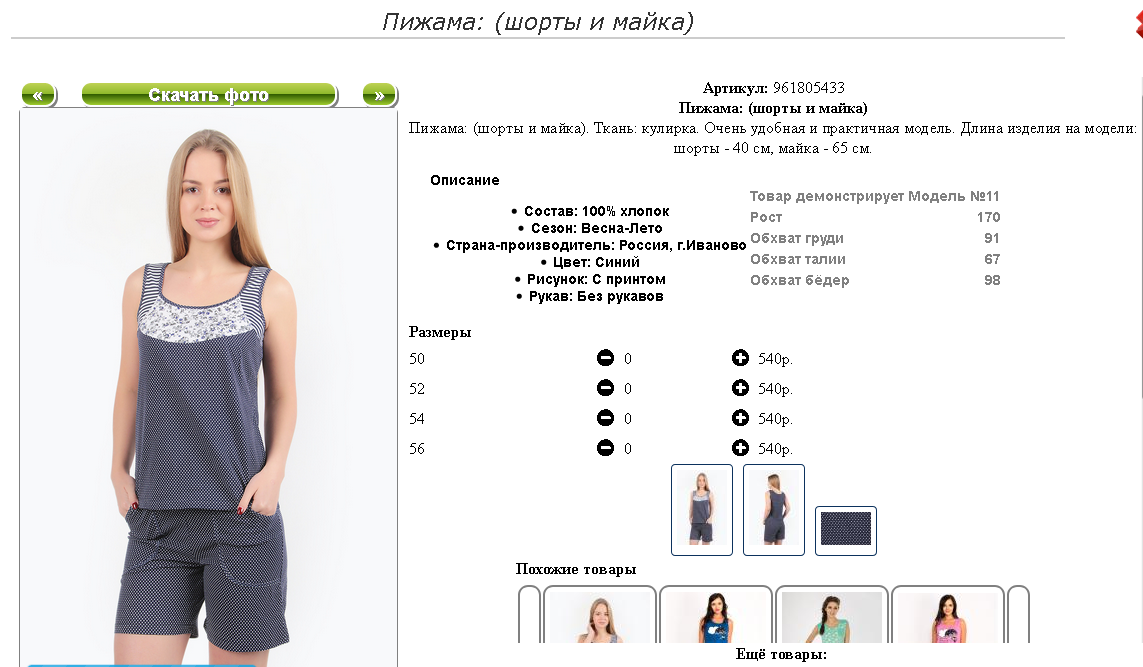The width and height of the screenshot is (1143, 667).
Task: Open similar product with pink top
Action: (948, 614)
